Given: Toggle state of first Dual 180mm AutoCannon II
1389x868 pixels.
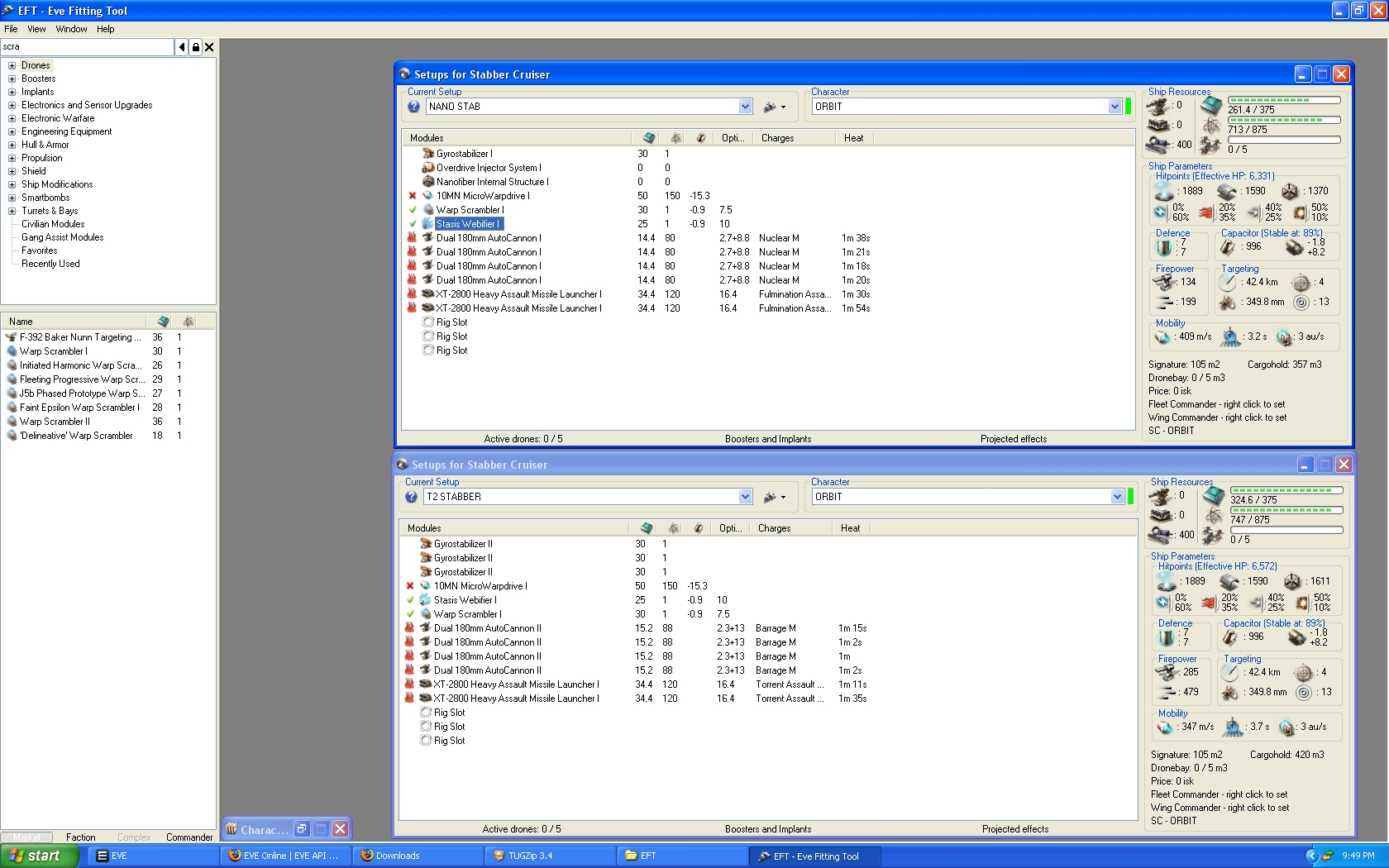Looking at the screenshot, I should click(x=409, y=628).
